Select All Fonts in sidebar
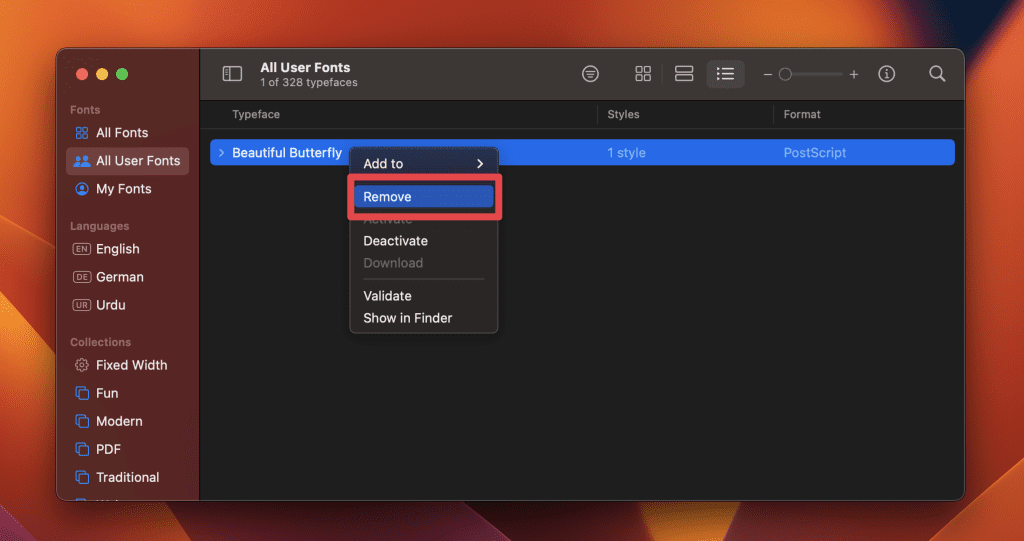 pos(121,133)
